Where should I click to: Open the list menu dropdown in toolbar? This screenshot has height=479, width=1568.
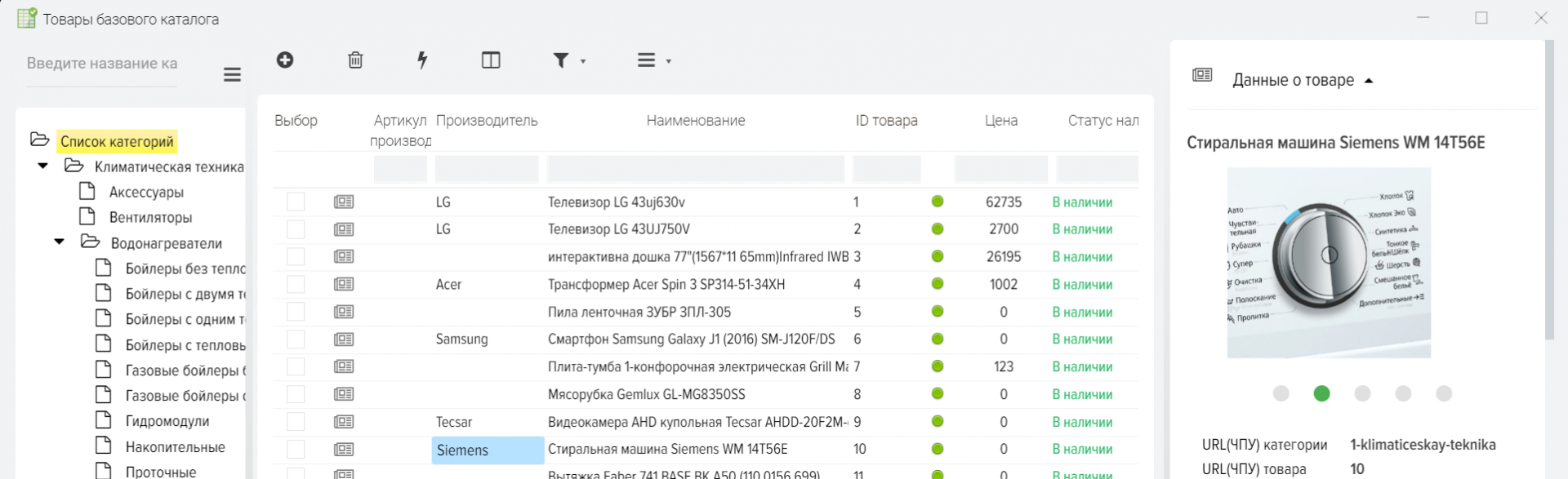pos(653,60)
